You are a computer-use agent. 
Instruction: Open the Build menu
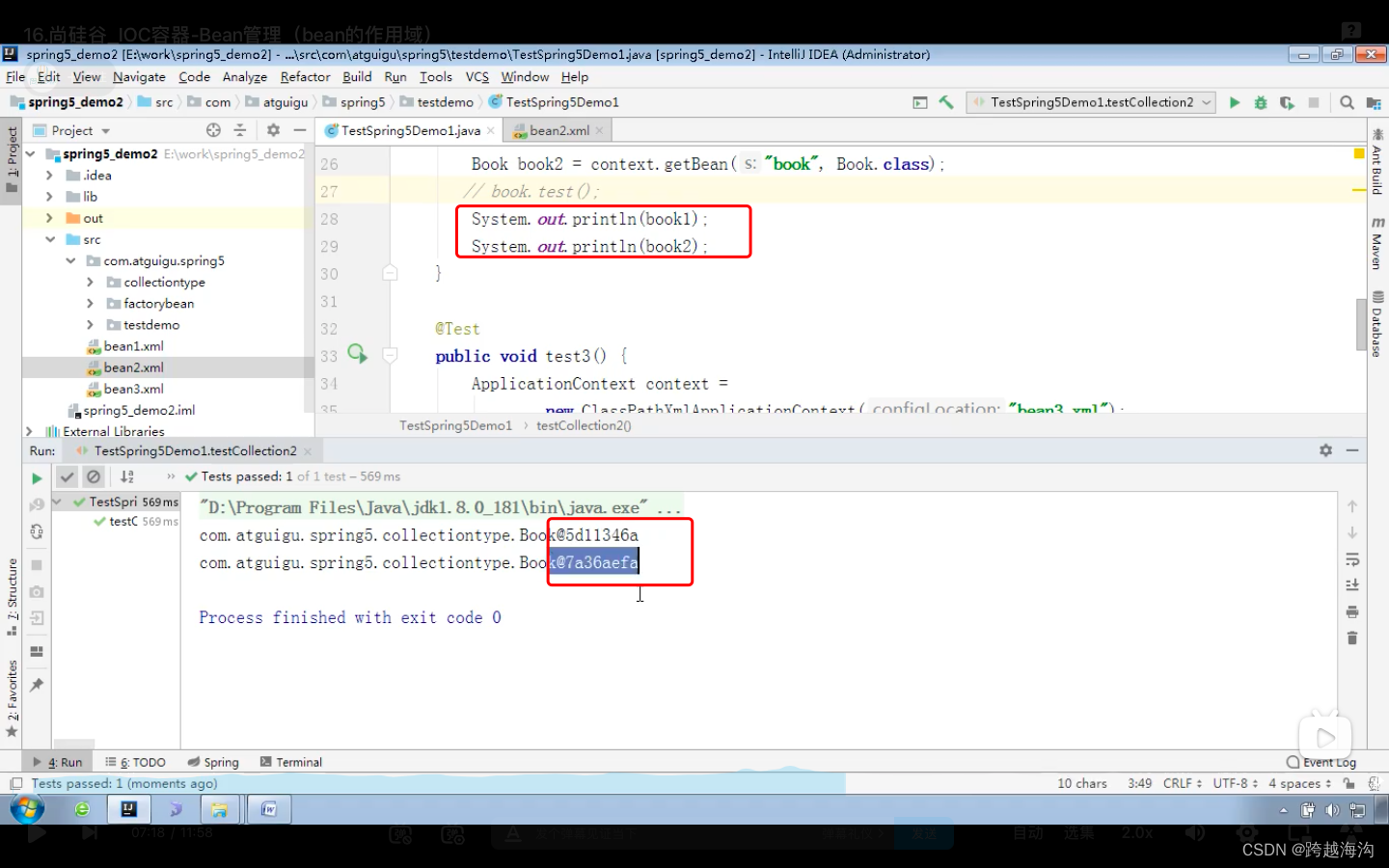click(357, 77)
